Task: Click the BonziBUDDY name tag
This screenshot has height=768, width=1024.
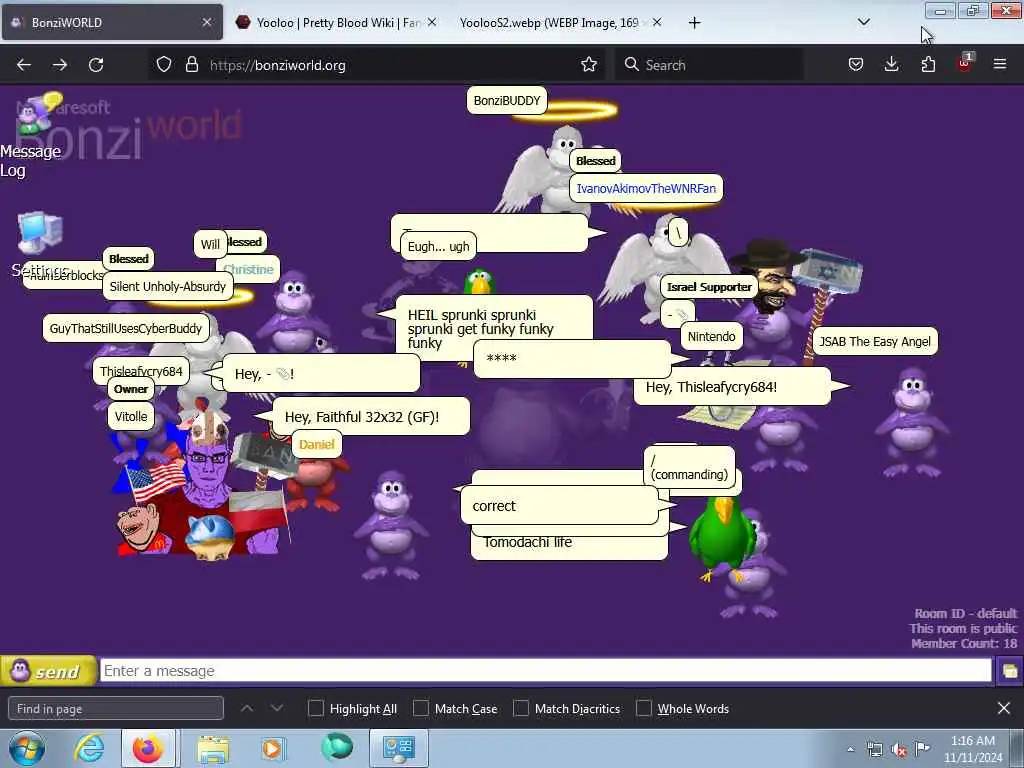Action: tap(507, 101)
